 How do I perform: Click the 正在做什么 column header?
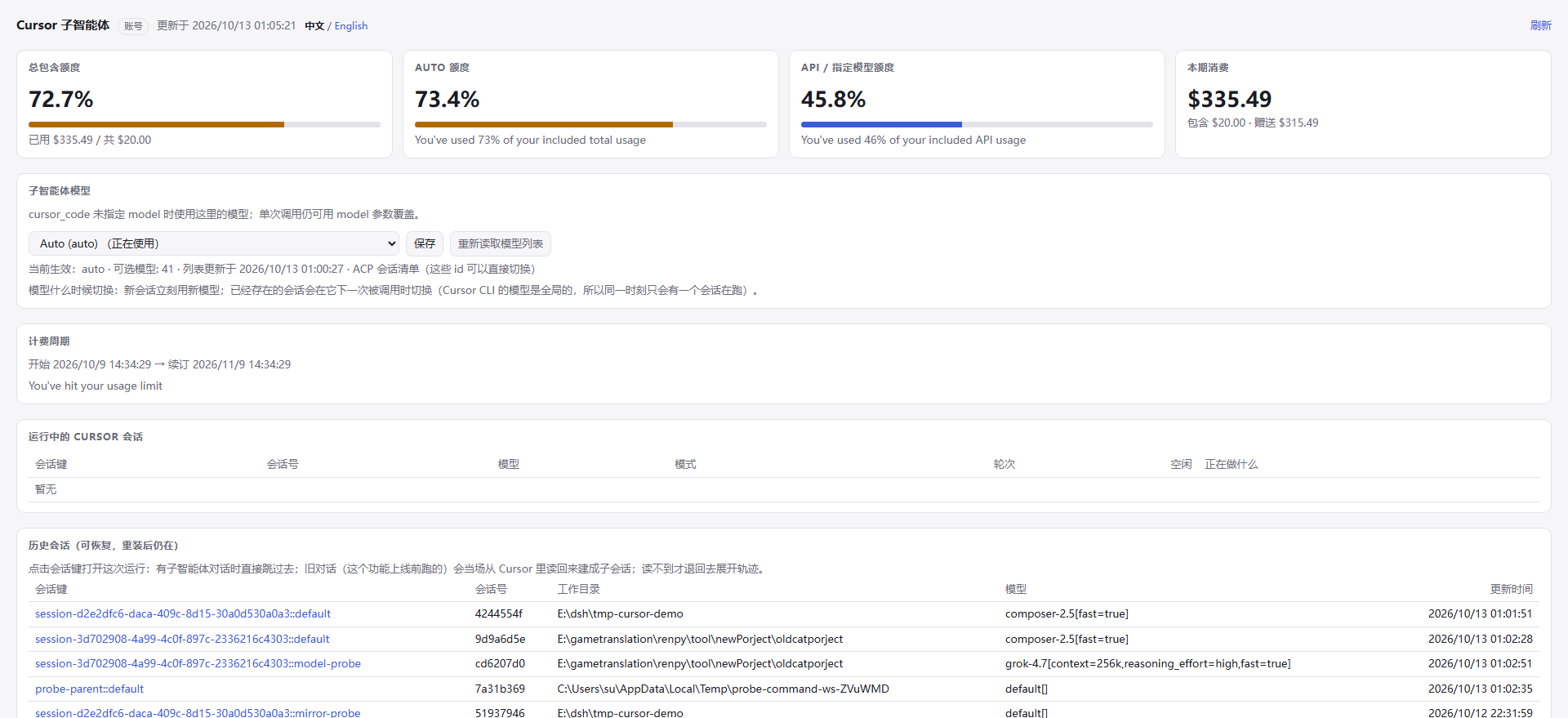tap(1232, 464)
